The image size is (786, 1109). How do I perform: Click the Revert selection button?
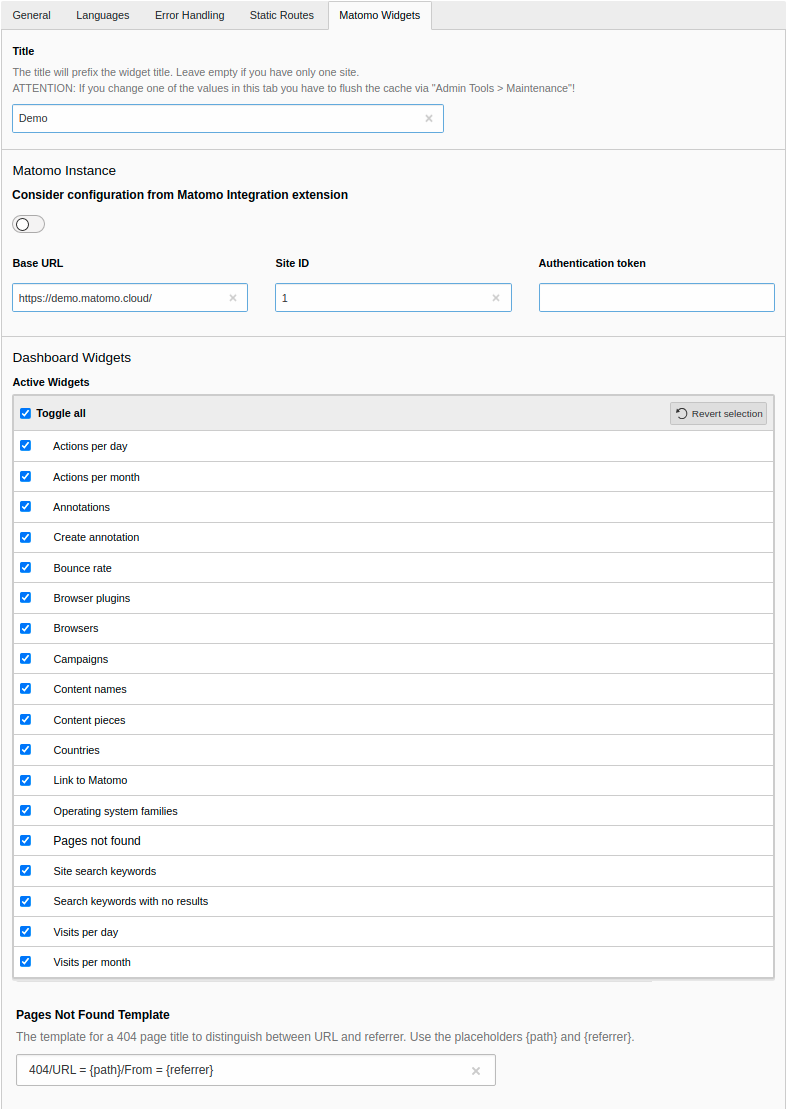tap(718, 414)
